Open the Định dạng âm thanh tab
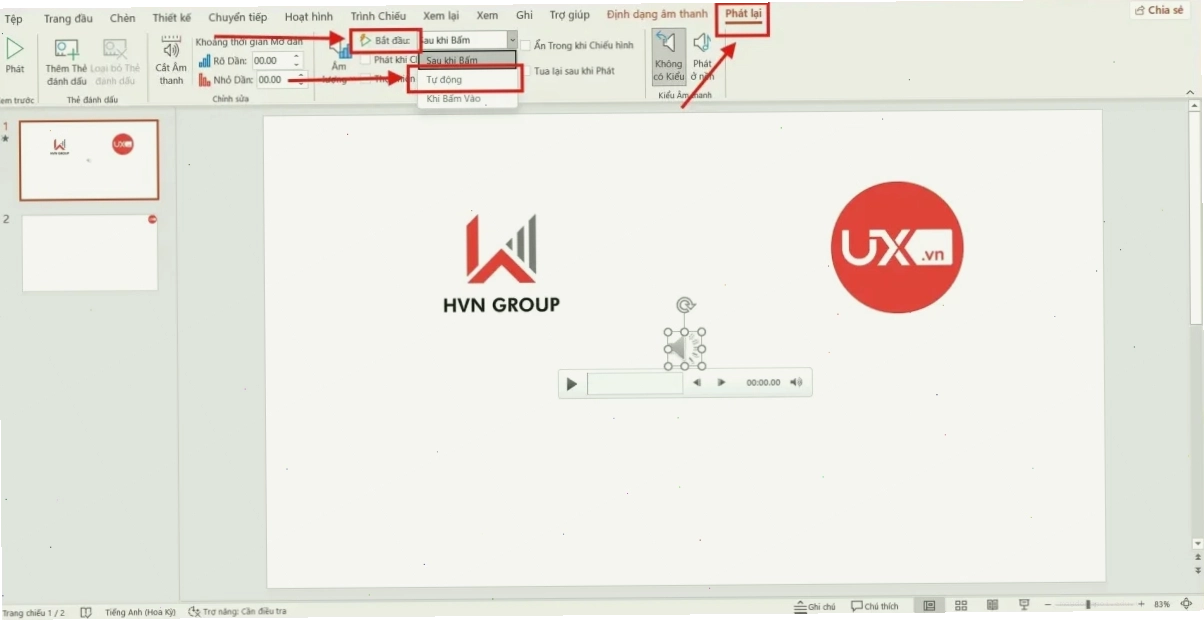The height and width of the screenshot is (620, 1204). 657,15
